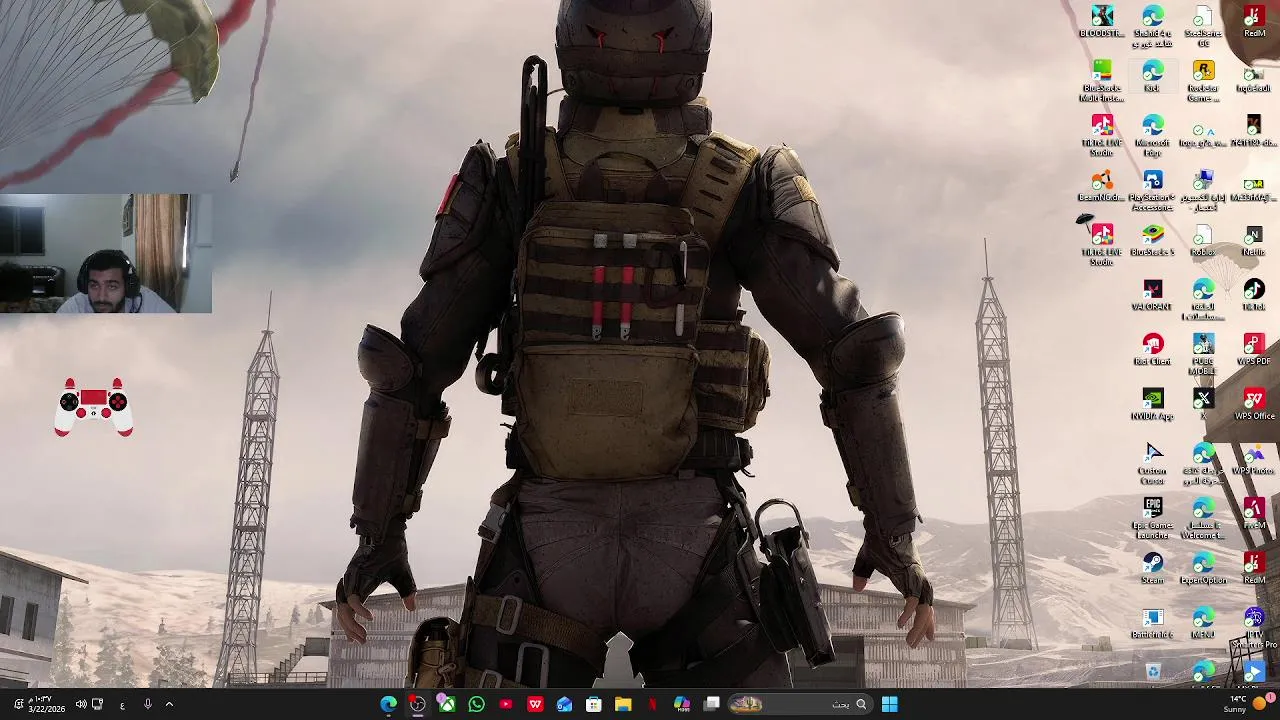Open Microsoft Edge from the taskbar
Viewport: 1280px width, 720px height.
[388, 704]
